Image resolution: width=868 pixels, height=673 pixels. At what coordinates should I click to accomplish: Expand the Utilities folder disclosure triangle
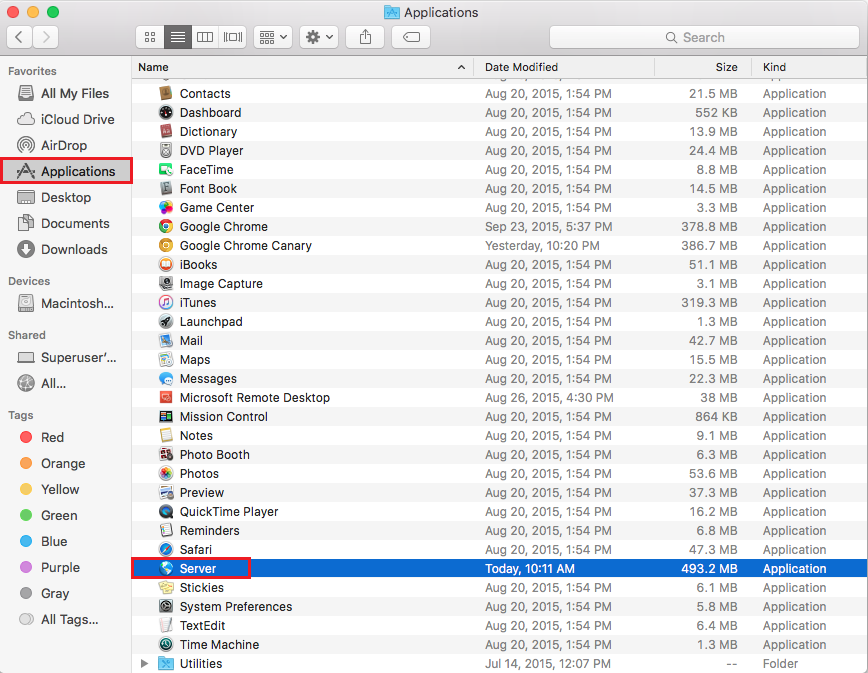(145, 664)
